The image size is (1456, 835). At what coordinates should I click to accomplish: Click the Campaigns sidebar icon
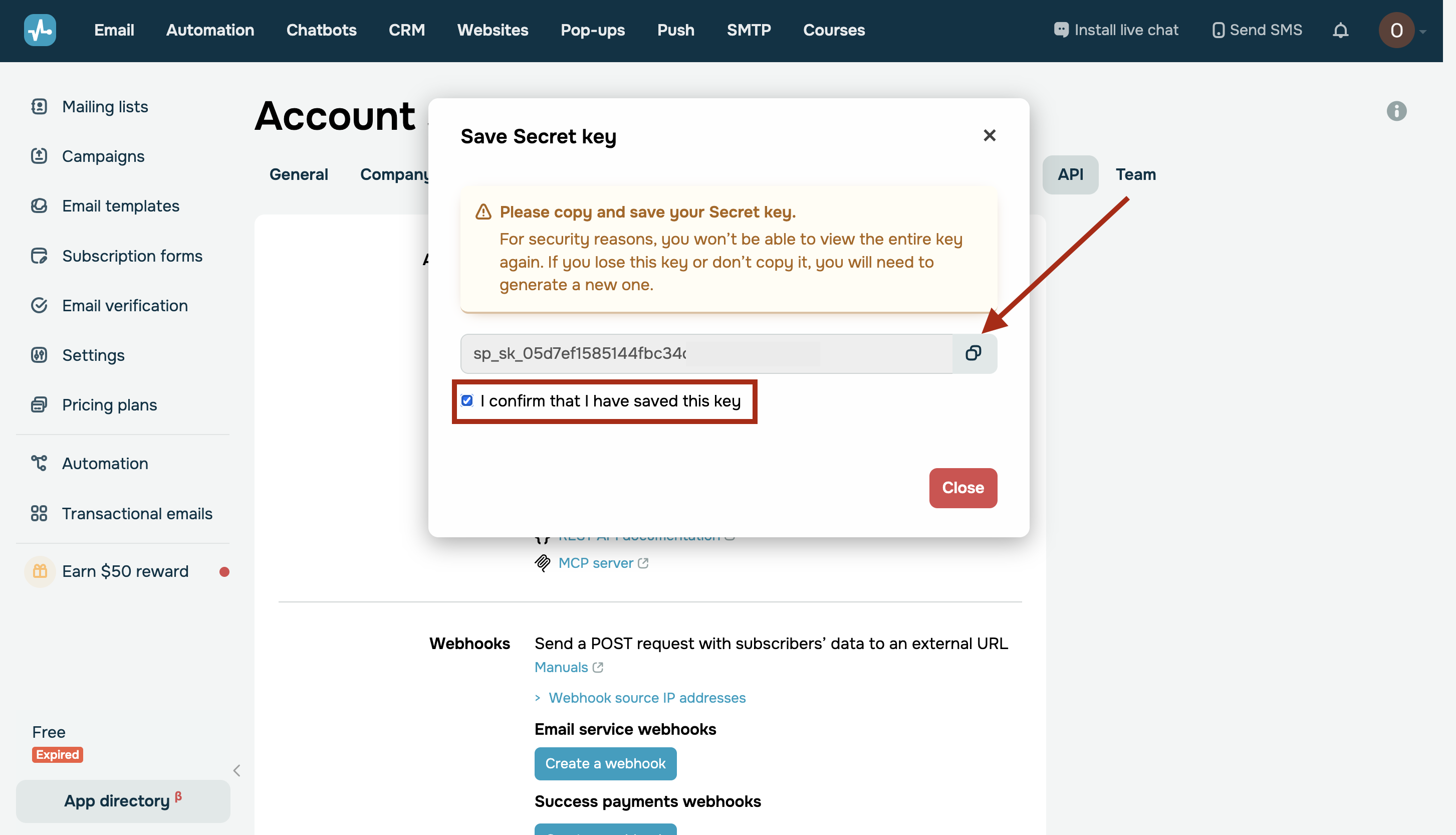click(39, 156)
